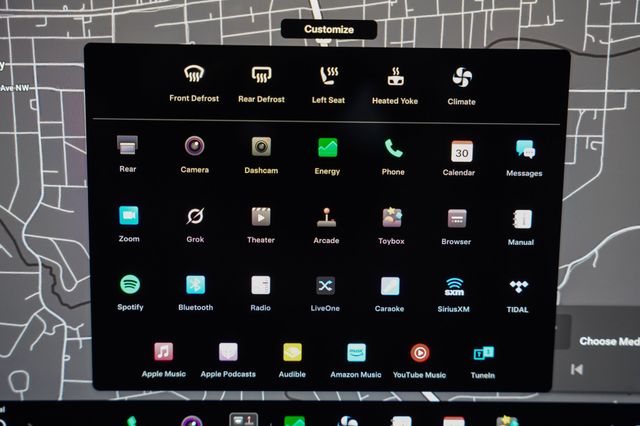Viewport: 640px width, 426px height.
Task: Launch Spotify
Action: (130, 284)
